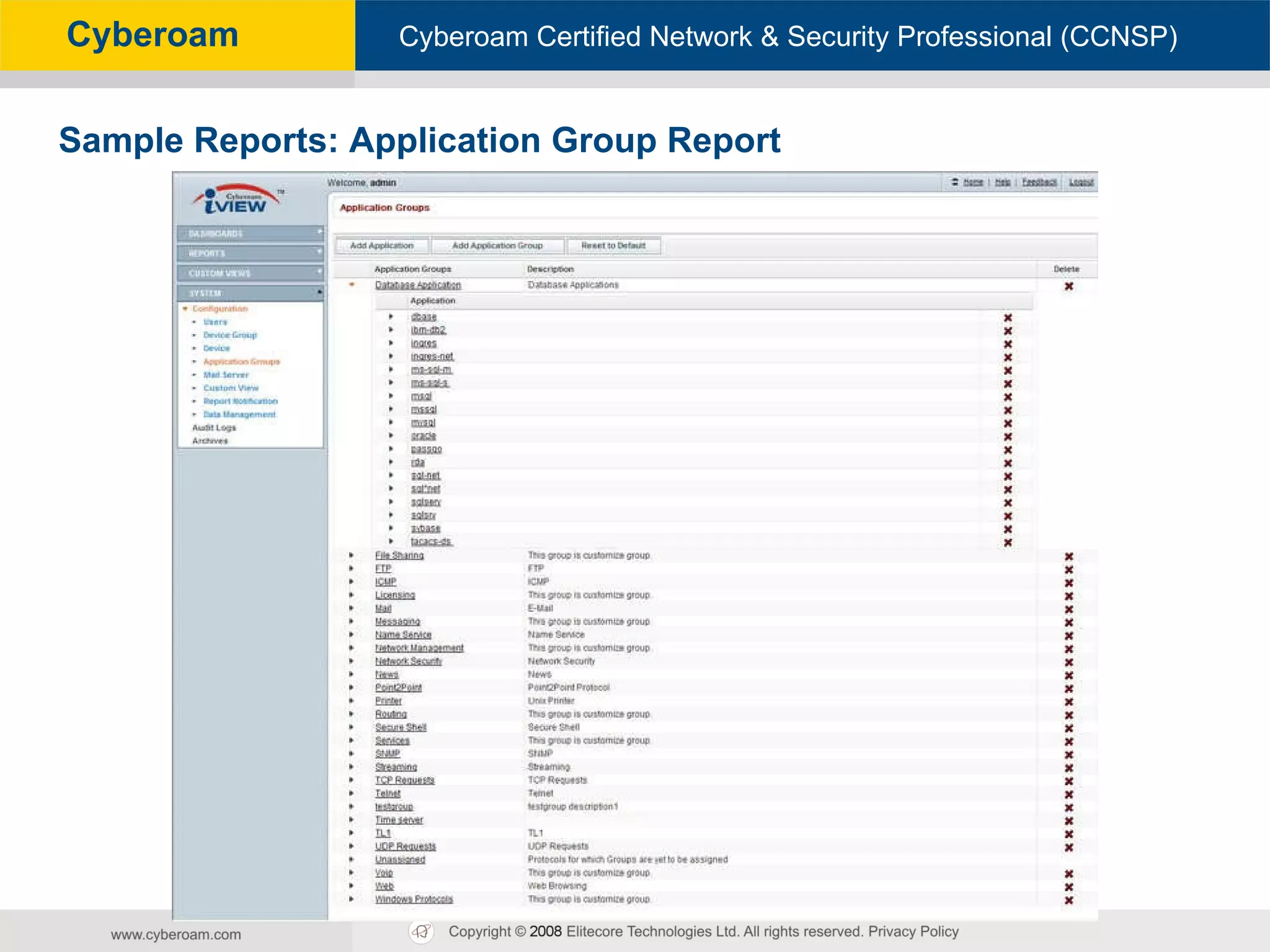Click the Logout link
Image resolution: width=1270 pixels, height=952 pixels.
tap(1081, 182)
